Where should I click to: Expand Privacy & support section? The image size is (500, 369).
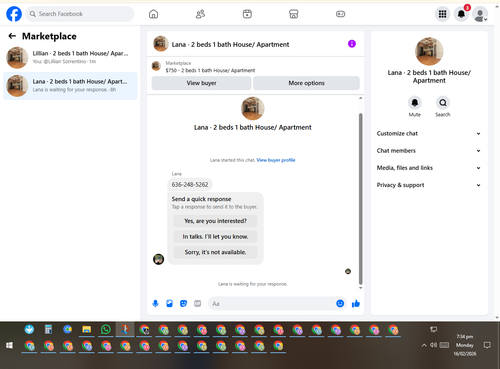pos(429,185)
